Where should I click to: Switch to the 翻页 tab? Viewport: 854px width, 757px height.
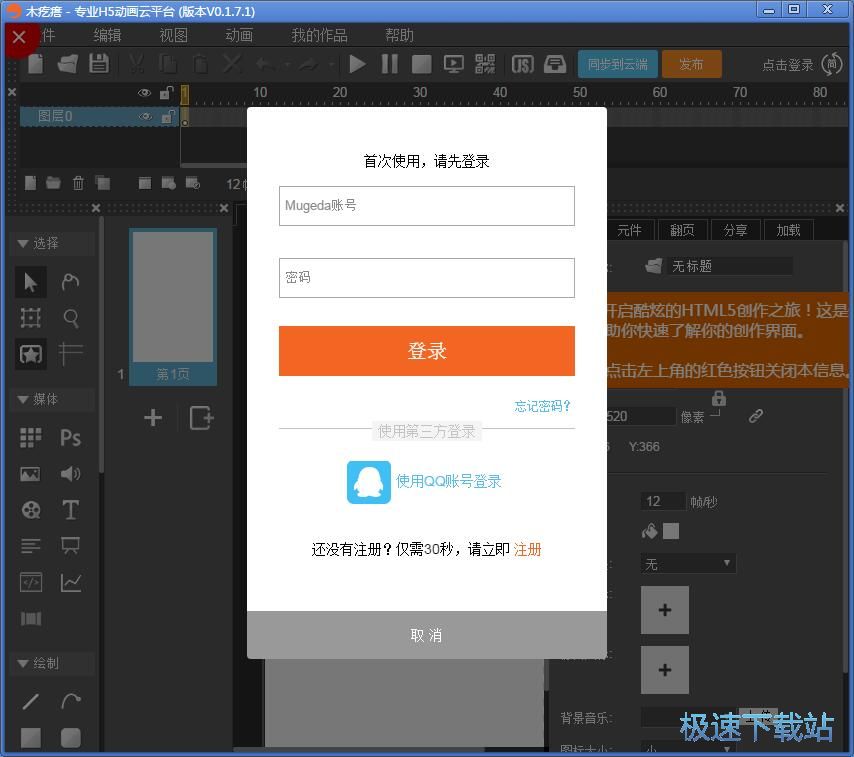682,230
